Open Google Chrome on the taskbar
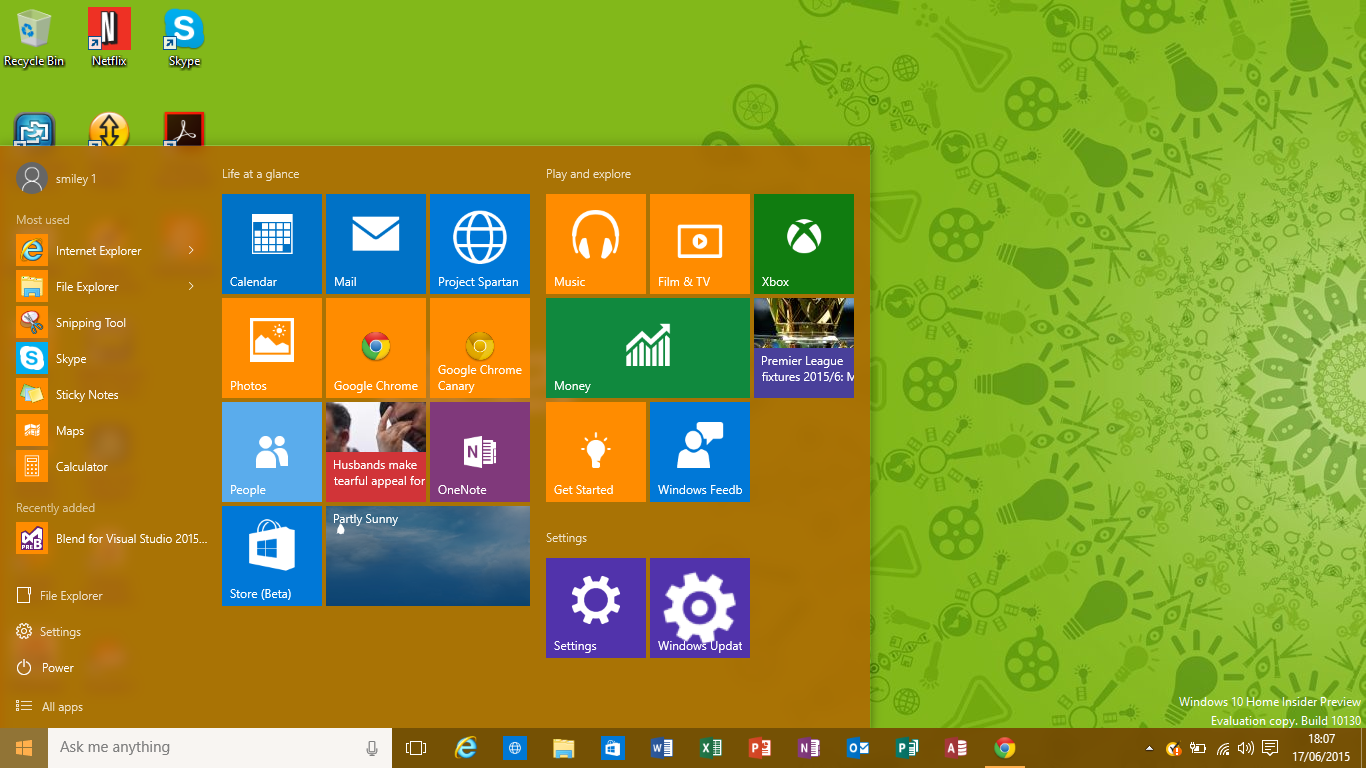This screenshot has height=768, width=1366. click(1005, 748)
